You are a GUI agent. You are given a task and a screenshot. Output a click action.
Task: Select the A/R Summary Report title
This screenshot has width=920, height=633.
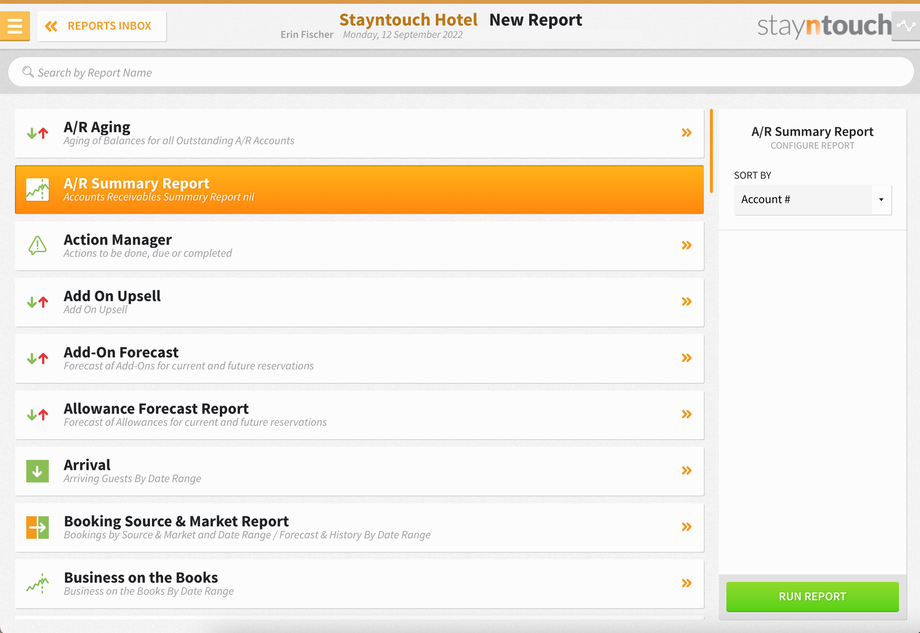coord(136,184)
